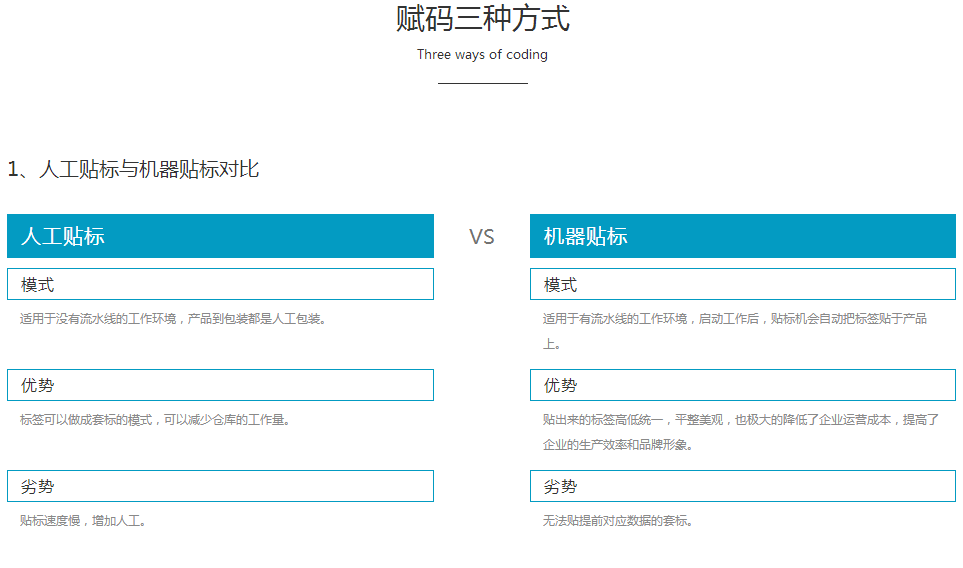
Task: Click the 赋码三种方式 page title
Action: click(483, 18)
